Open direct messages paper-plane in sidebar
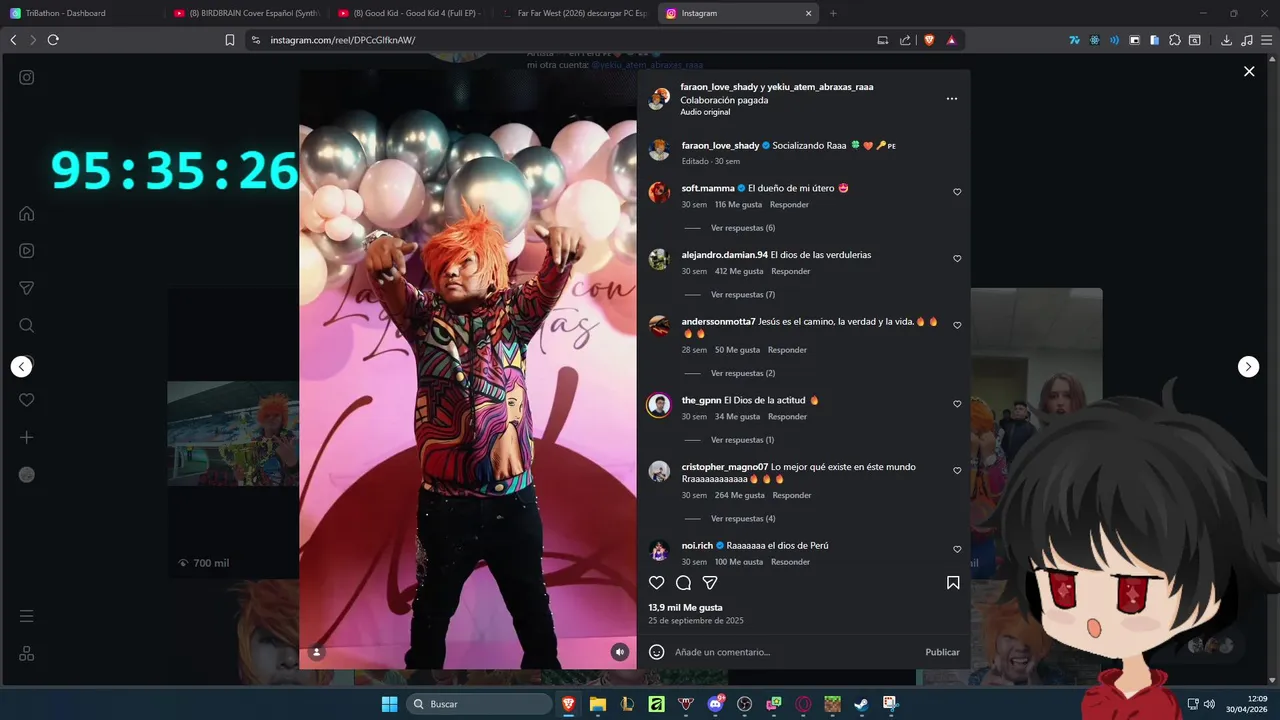 tap(27, 288)
